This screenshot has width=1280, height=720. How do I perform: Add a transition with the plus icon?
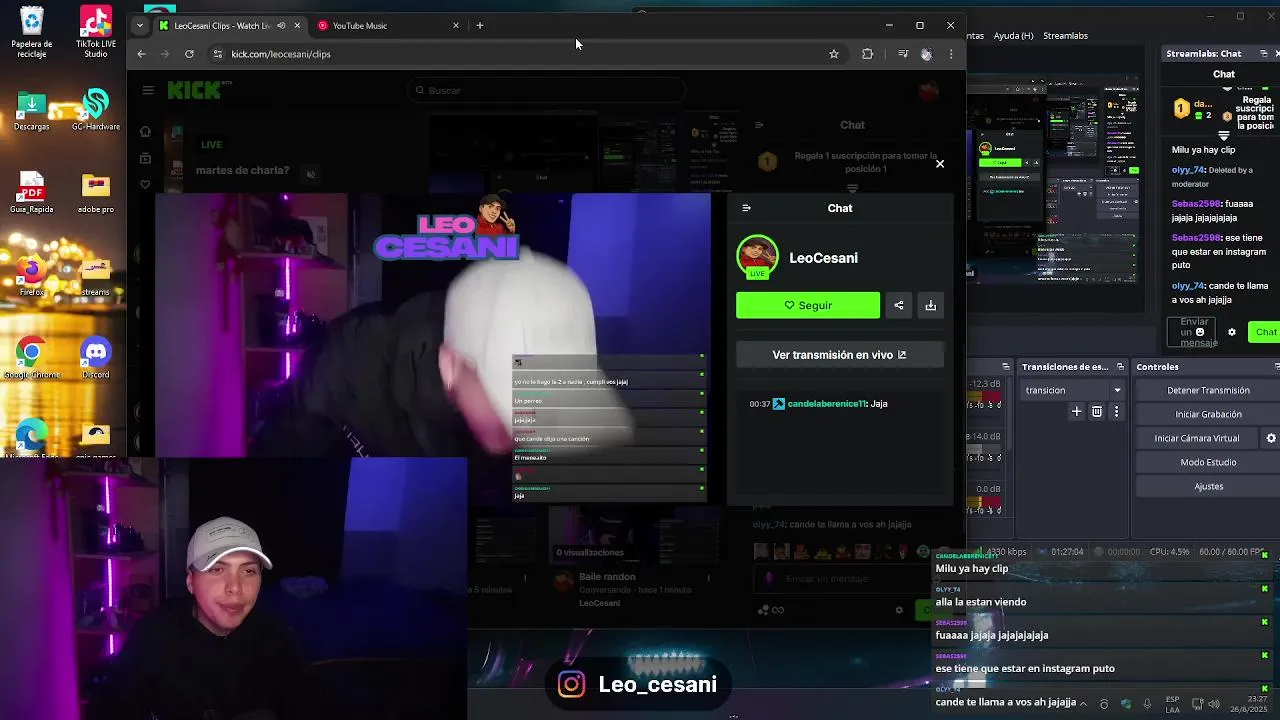[x=1077, y=411]
